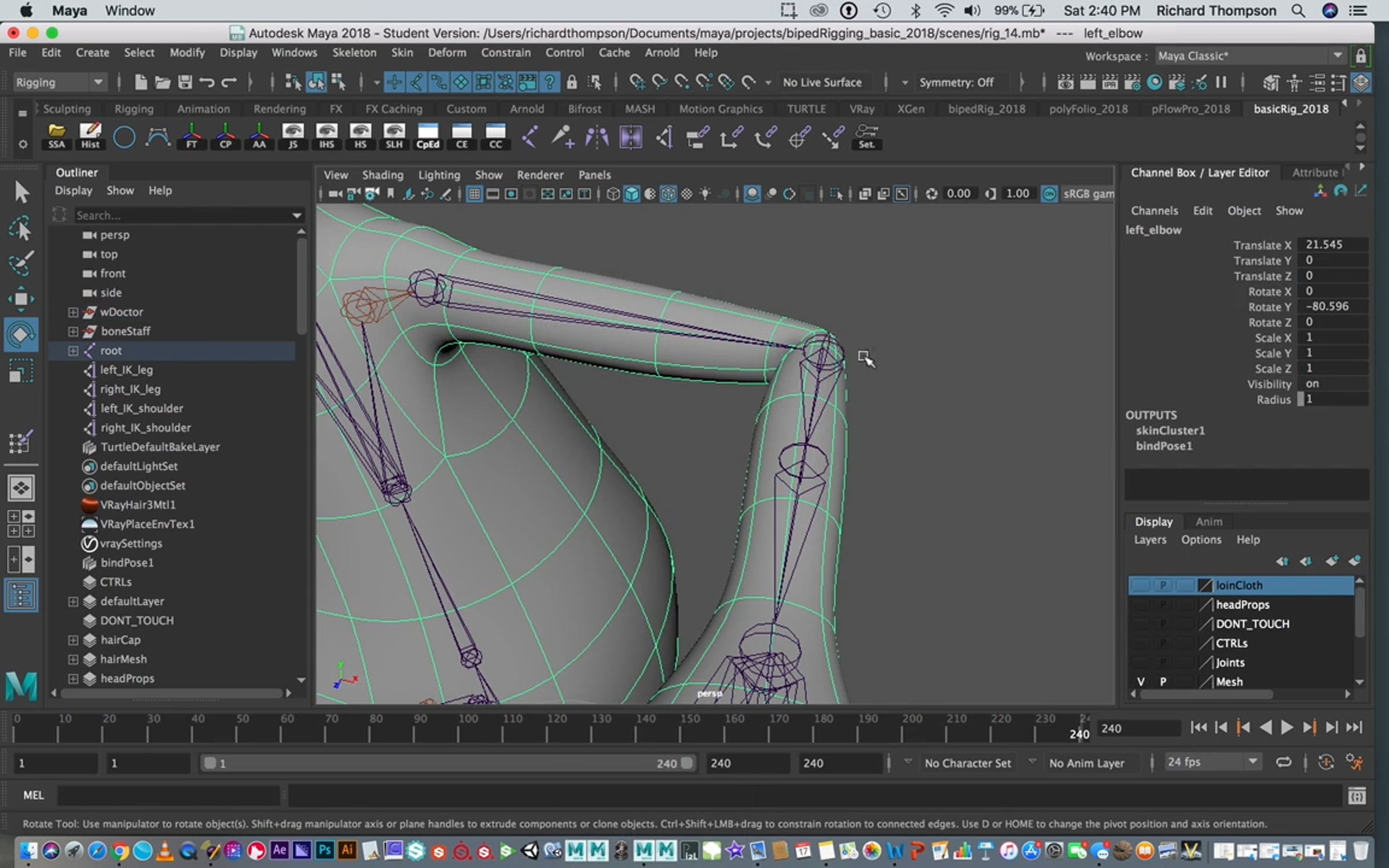1389x868 pixels.
Task: Click the save scene icon
Action: [x=185, y=83]
